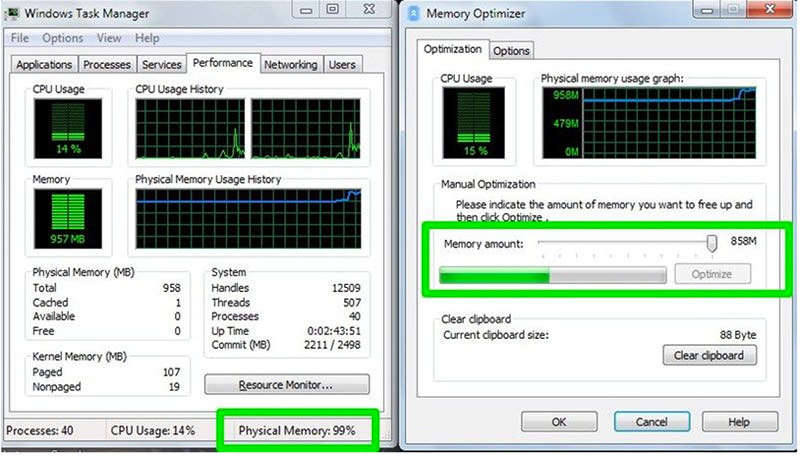
Task: Click the Clear clipboard button
Action: (709, 356)
